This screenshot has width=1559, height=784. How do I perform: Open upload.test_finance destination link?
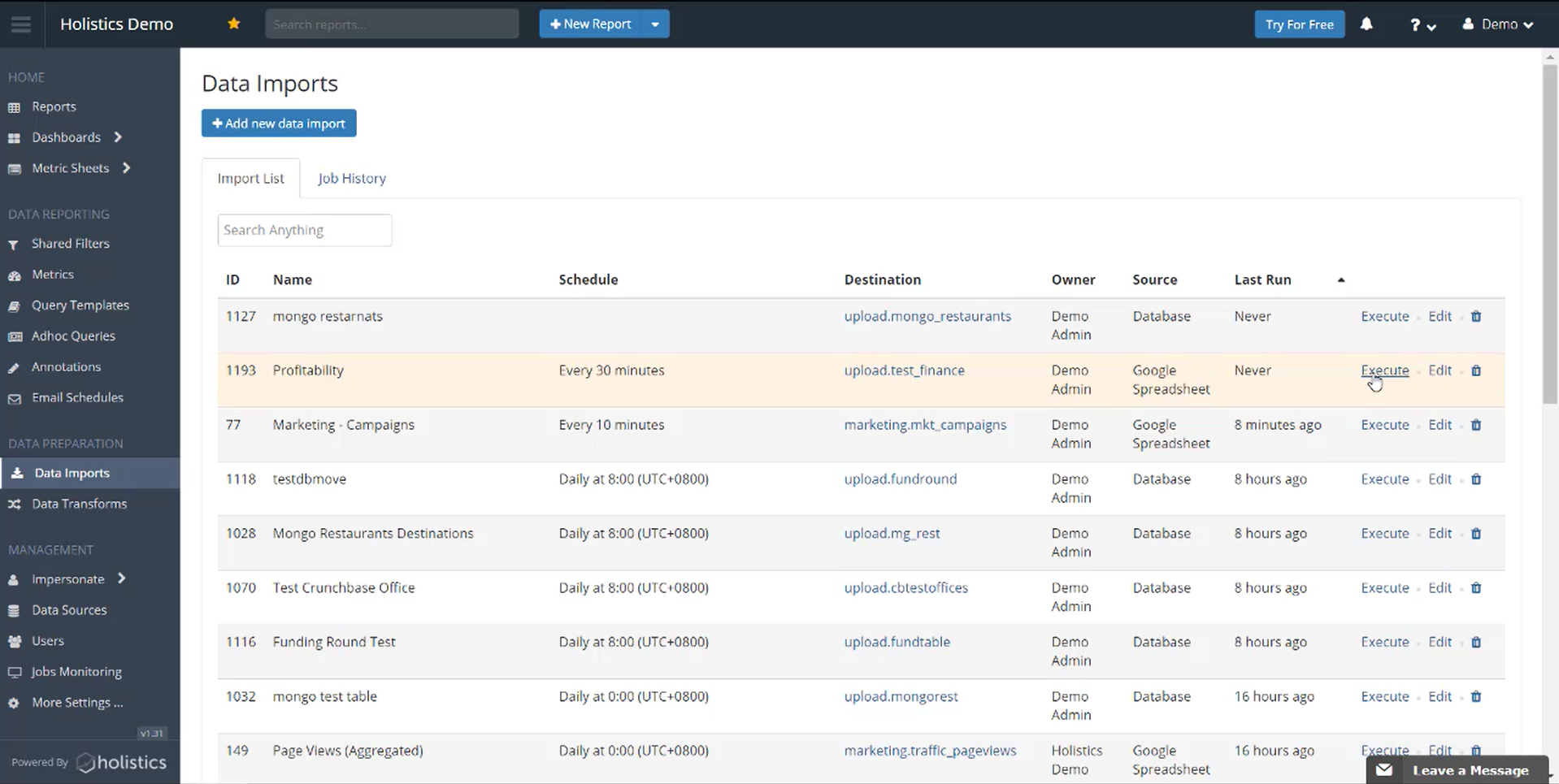point(904,370)
